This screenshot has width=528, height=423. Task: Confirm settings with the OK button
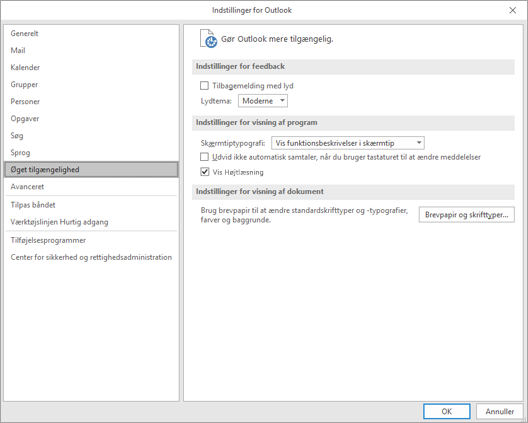[447, 411]
